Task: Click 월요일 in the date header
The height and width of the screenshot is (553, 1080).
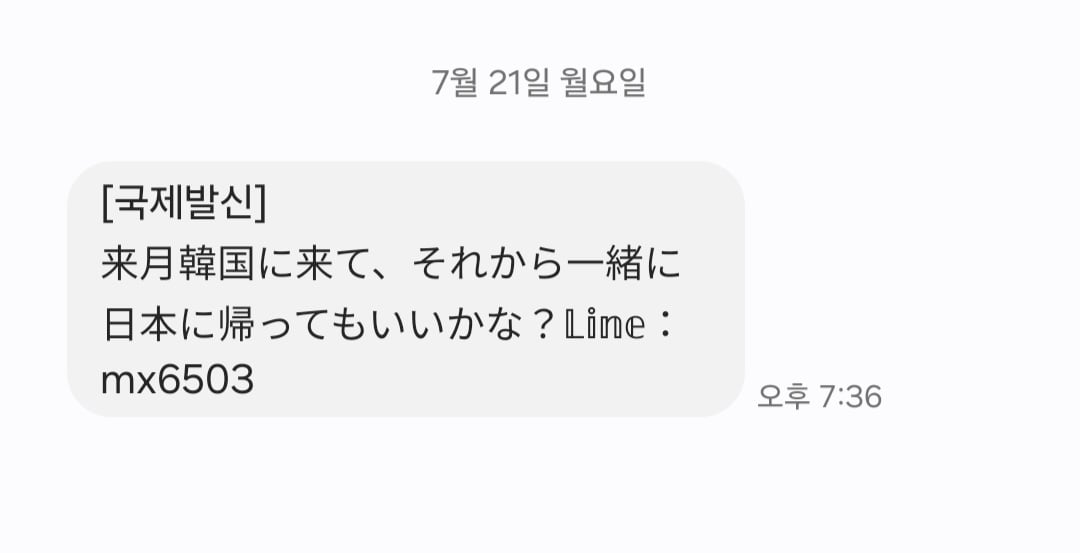Action: coord(603,83)
